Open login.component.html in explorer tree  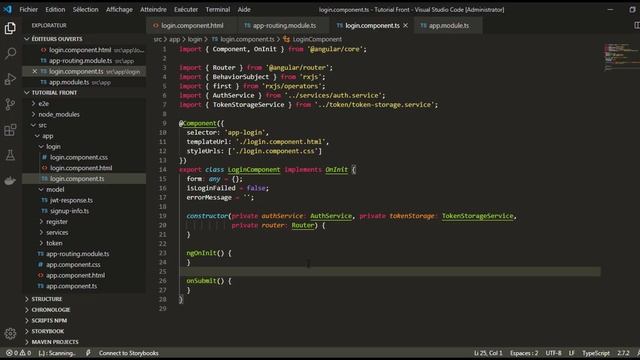(x=81, y=168)
